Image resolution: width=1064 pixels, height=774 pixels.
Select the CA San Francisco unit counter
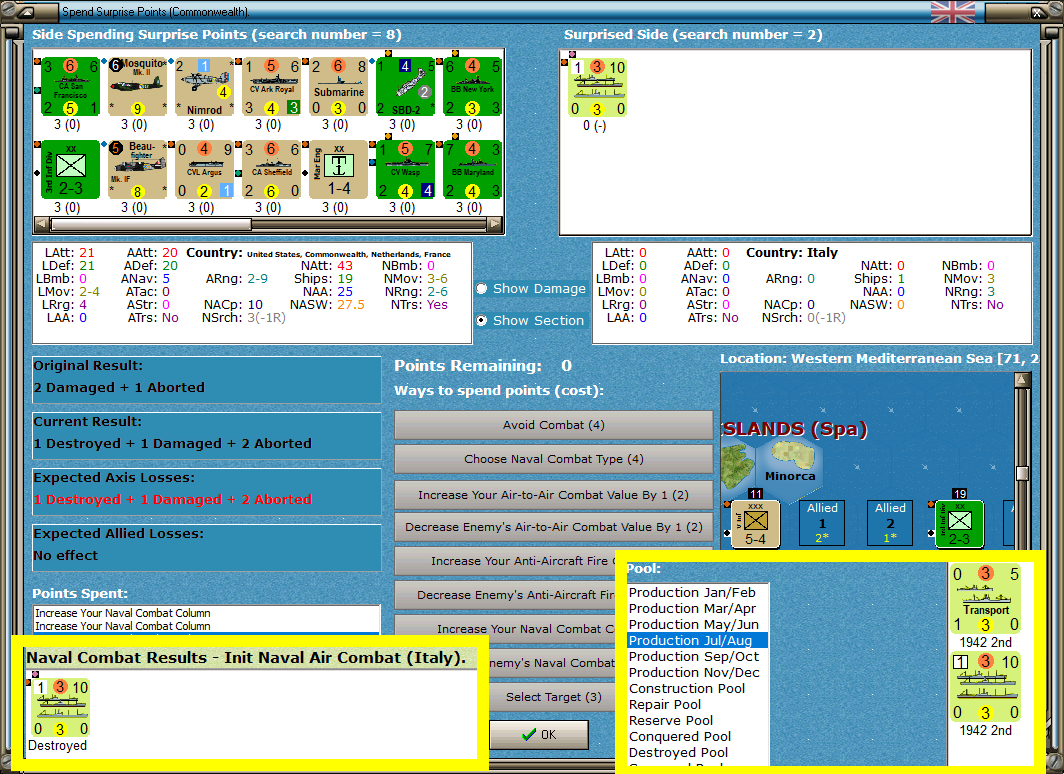pos(70,87)
